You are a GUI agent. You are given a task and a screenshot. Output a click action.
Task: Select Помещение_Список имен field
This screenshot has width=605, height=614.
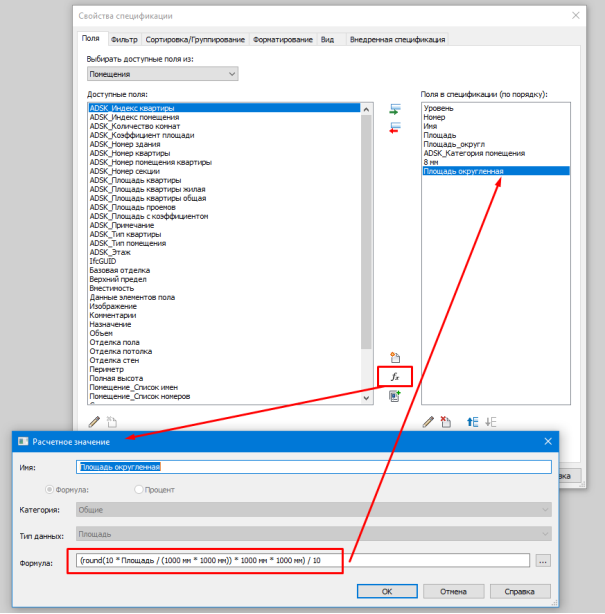[224, 387]
